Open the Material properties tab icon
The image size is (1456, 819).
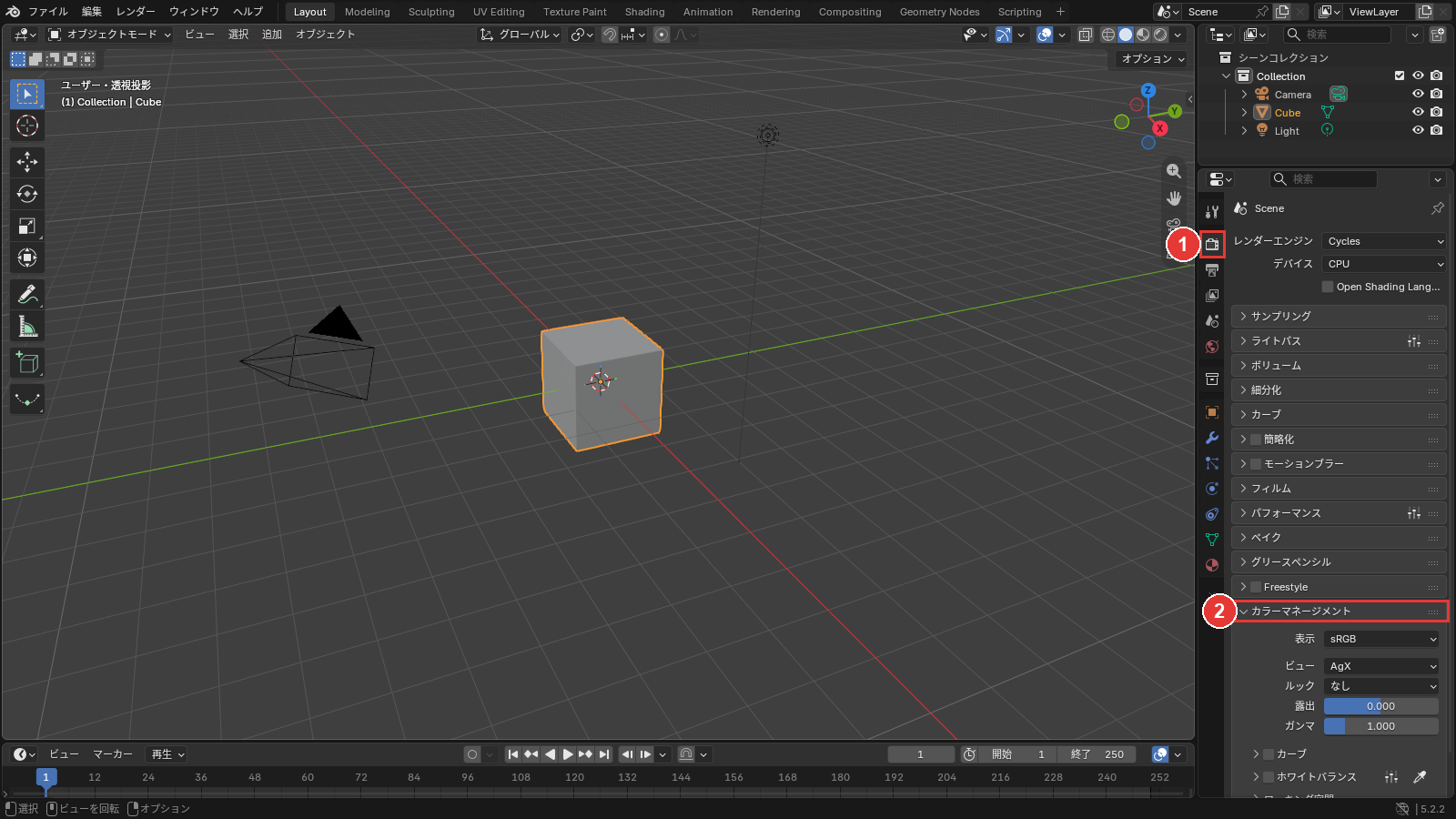pos(1212,565)
